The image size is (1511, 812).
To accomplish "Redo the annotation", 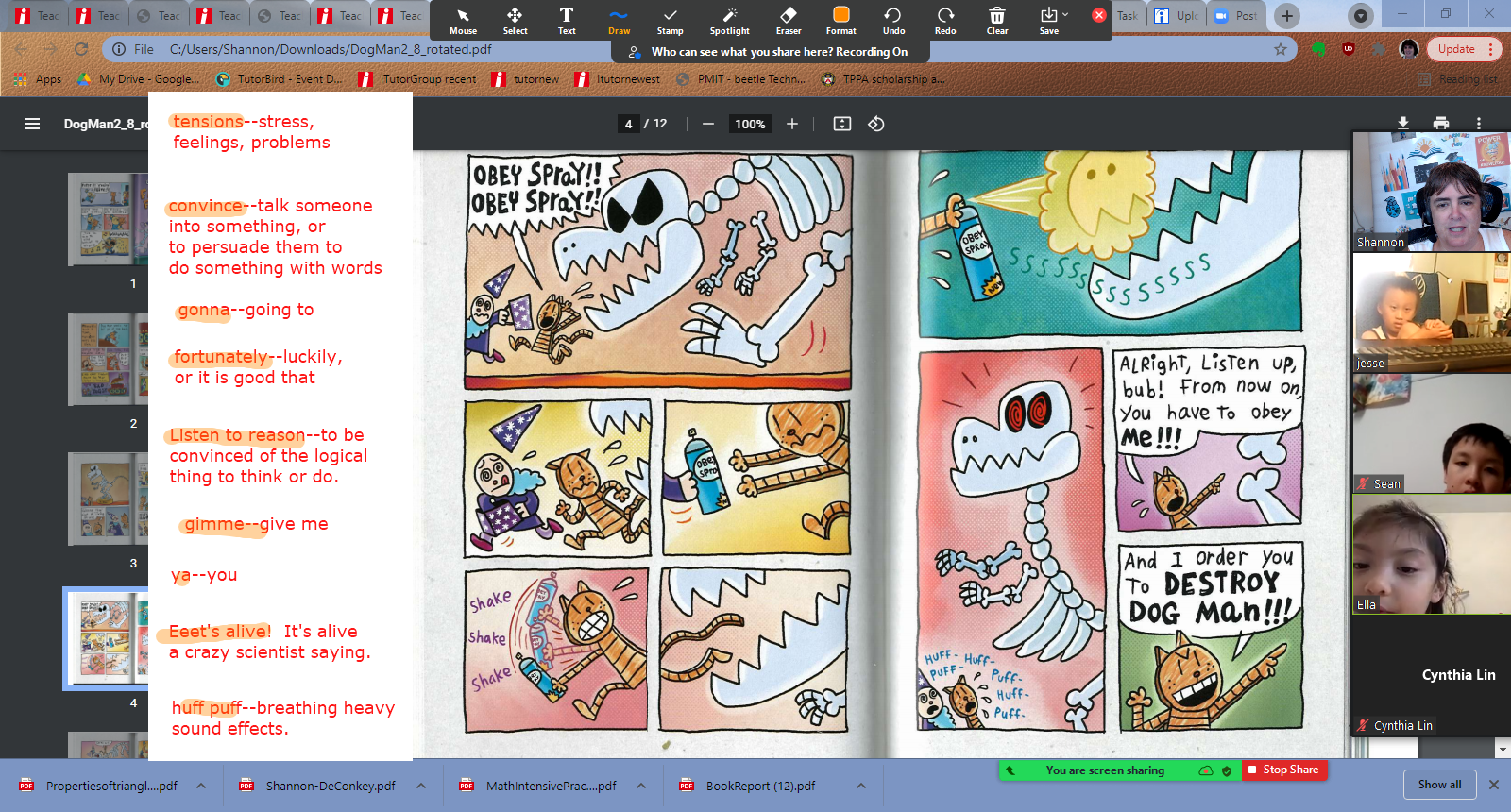I will (945, 20).
